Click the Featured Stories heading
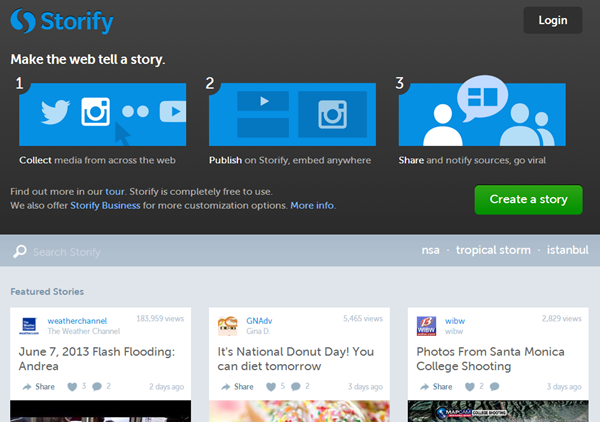The height and width of the screenshot is (422, 600). [47, 292]
